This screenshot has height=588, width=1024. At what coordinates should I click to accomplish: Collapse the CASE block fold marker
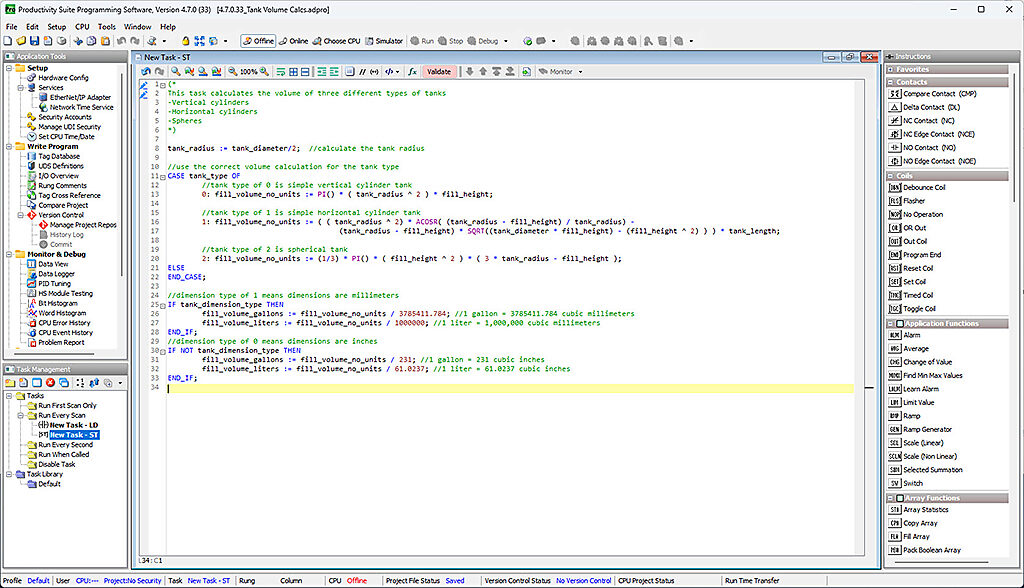(x=163, y=176)
